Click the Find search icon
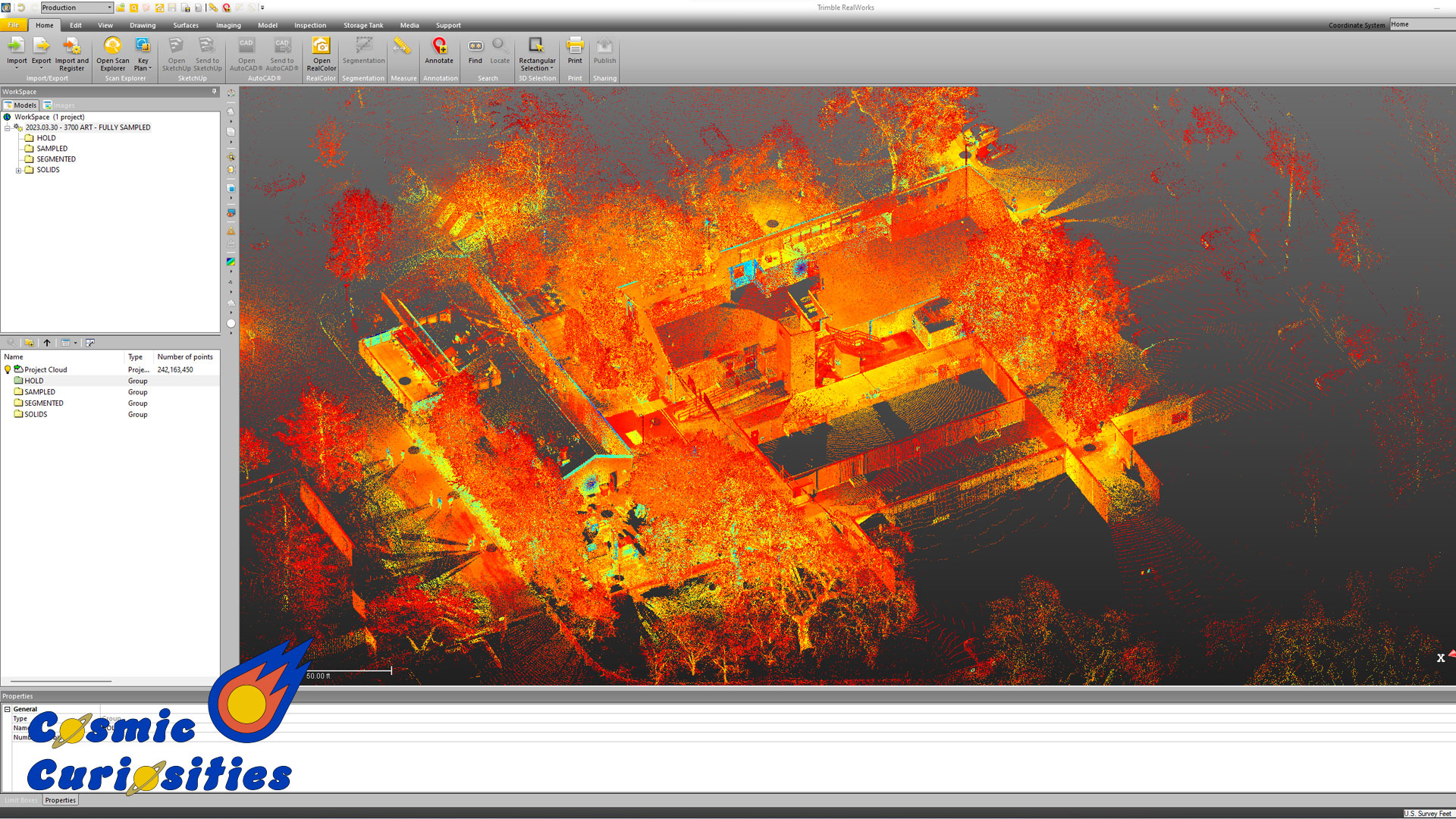Viewport: 1456px width, 819px height. [475, 47]
